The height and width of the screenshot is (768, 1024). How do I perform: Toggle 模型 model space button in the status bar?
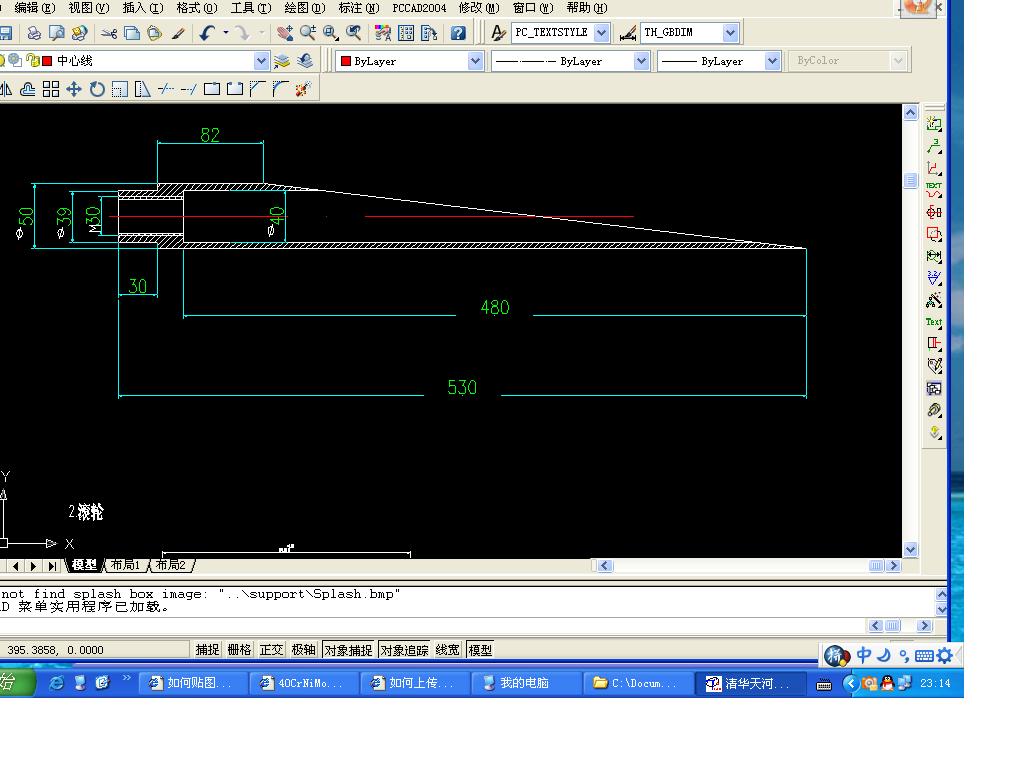tap(480, 650)
